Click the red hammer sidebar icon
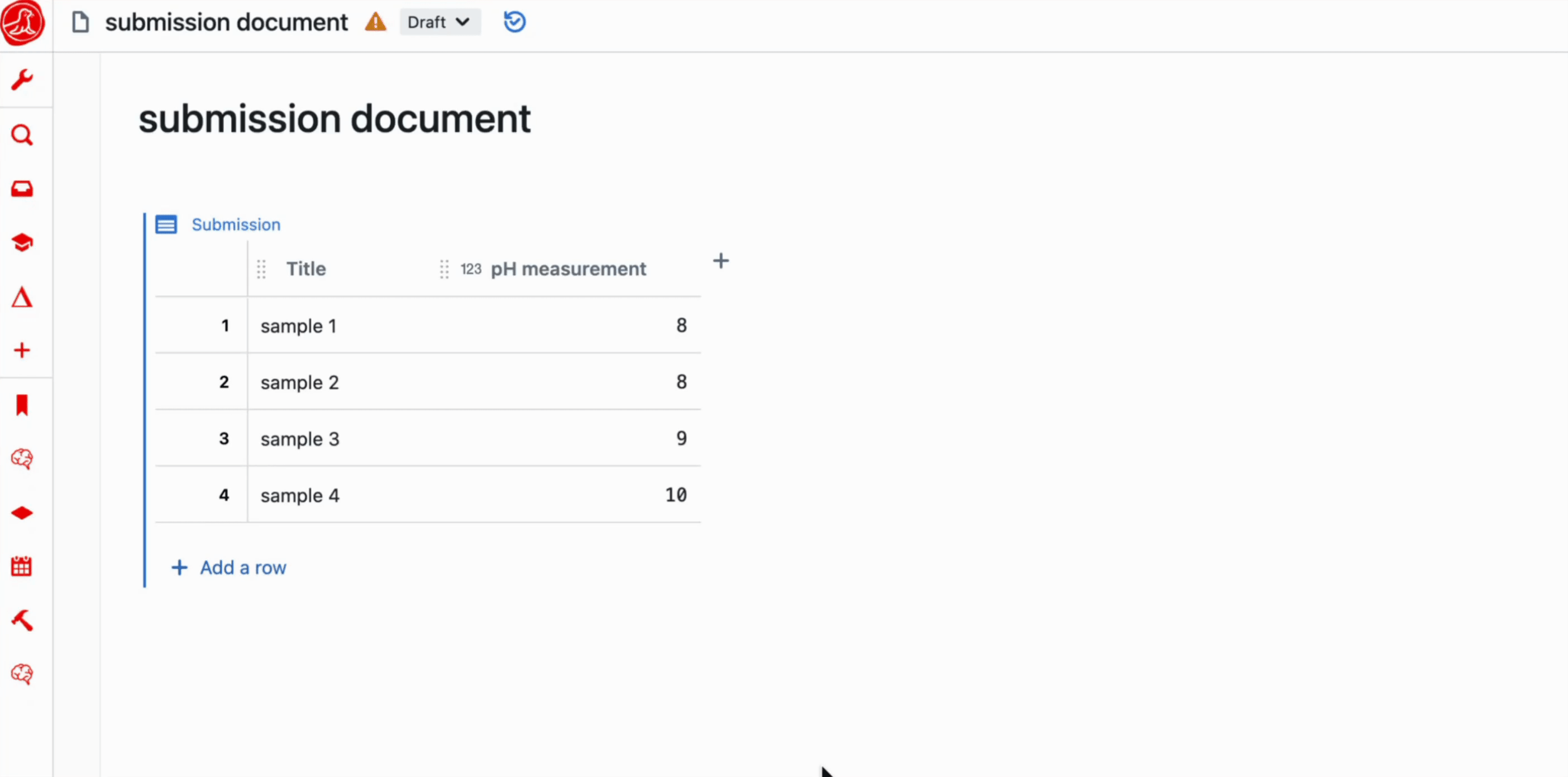1568x777 pixels. click(x=22, y=620)
